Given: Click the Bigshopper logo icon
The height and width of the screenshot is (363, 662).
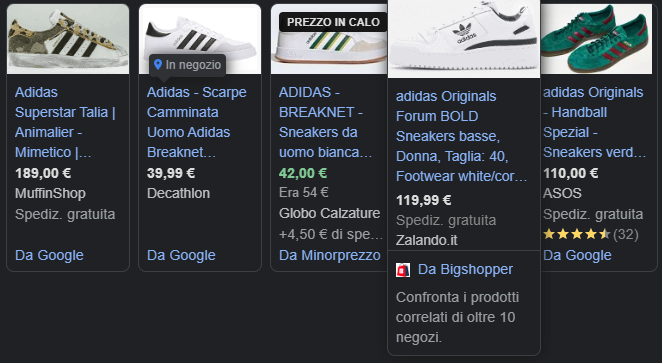Looking at the screenshot, I should (x=403, y=270).
